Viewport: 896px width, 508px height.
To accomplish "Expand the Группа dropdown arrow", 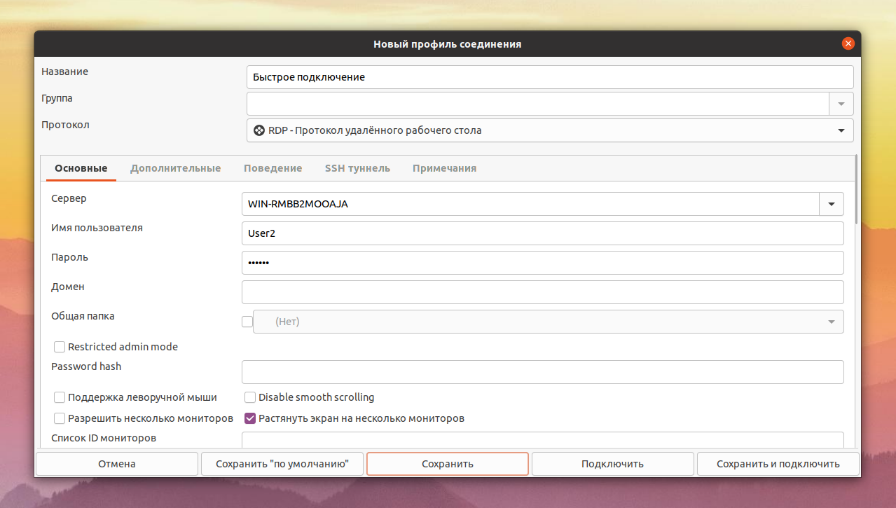I will pos(841,104).
